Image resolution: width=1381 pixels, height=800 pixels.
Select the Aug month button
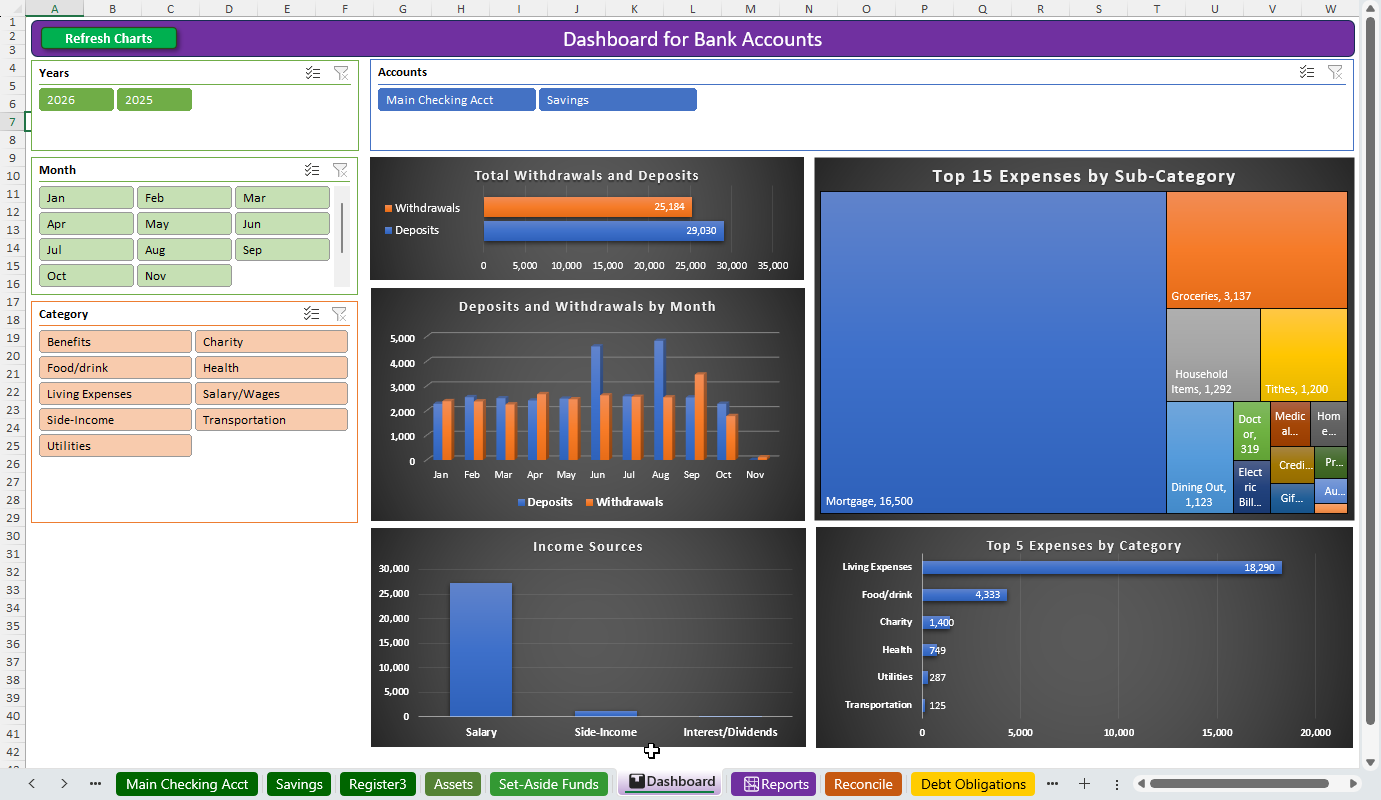click(x=184, y=250)
